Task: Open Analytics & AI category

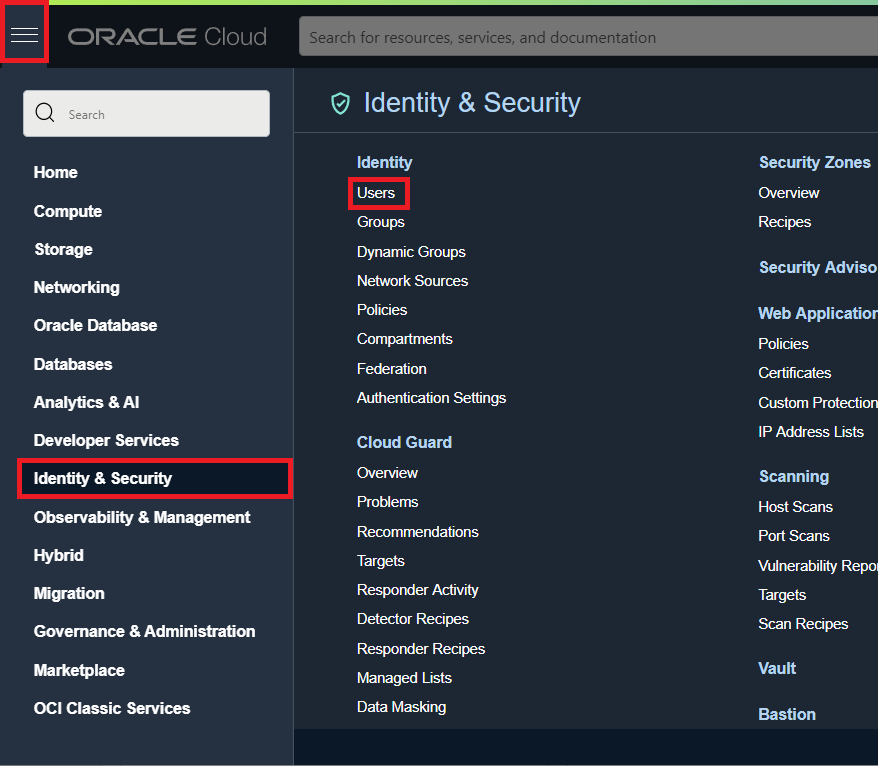Action: click(x=86, y=403)
